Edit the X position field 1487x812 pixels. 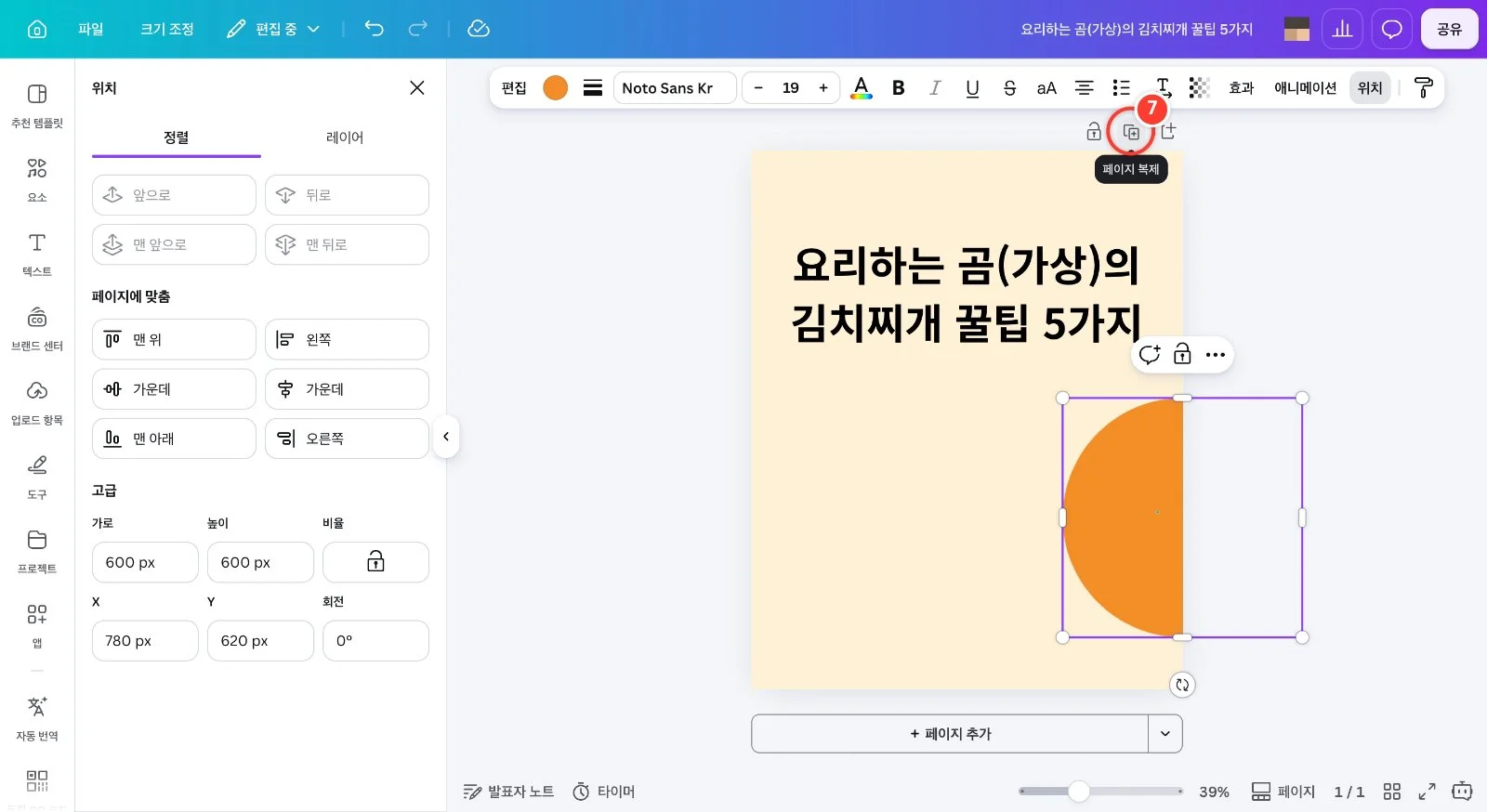pos(145,640)
